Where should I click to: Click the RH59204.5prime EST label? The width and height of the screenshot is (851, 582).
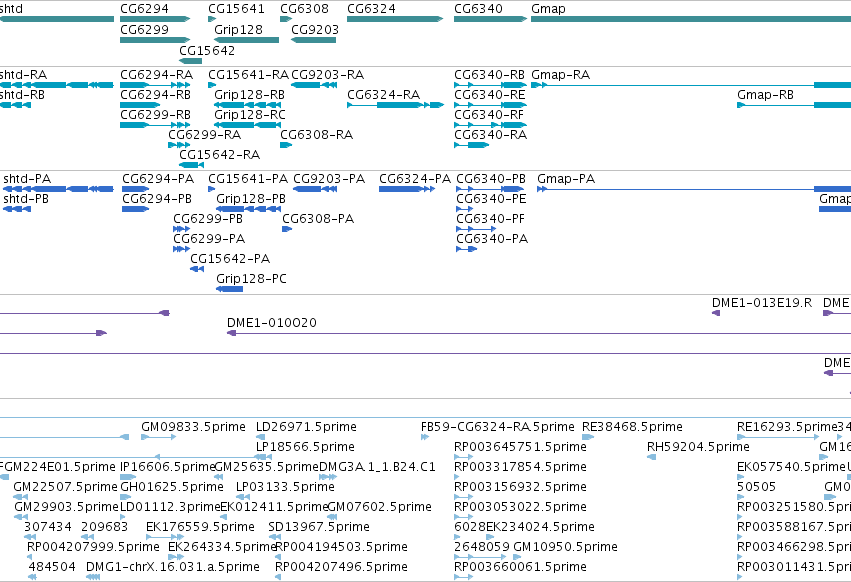pos(698,447)
